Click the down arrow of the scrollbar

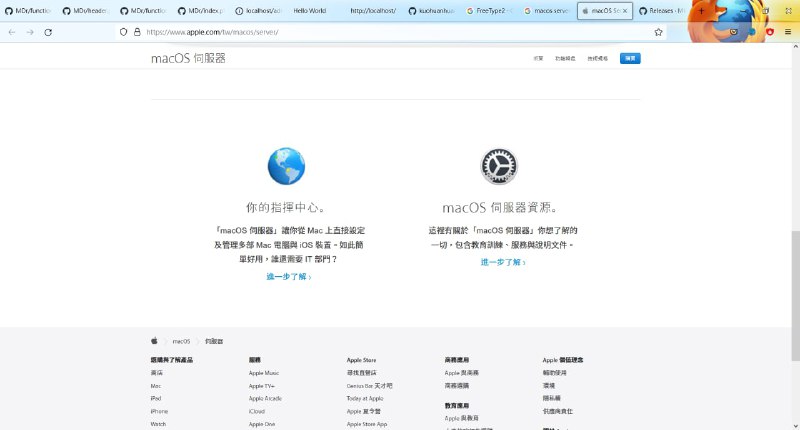(x=795, y=426)
